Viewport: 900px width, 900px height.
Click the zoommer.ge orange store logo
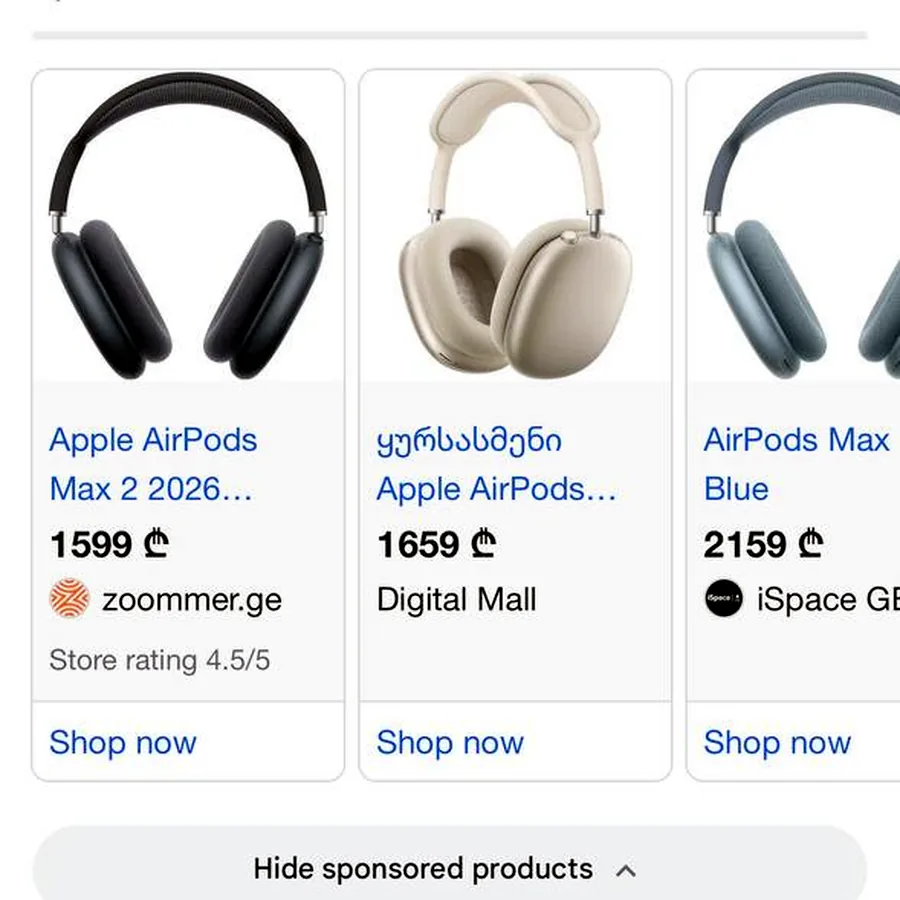(69, 598)
